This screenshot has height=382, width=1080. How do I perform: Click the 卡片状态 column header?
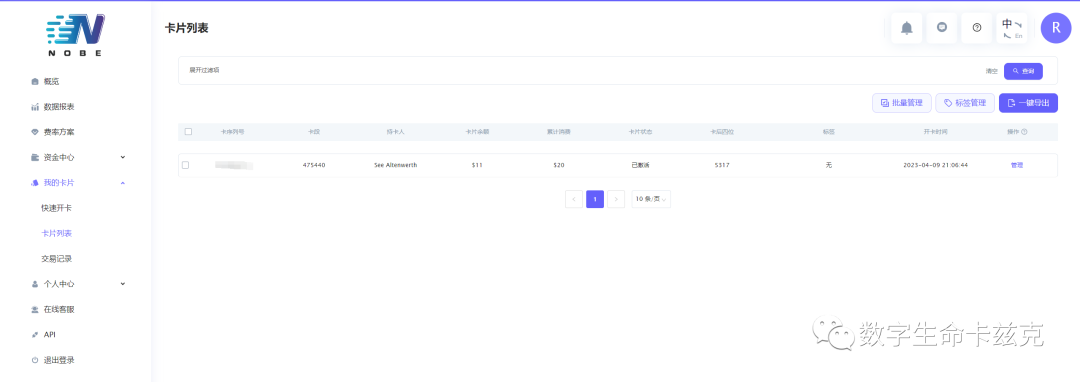pyautogui.click(x=641, y=131)
